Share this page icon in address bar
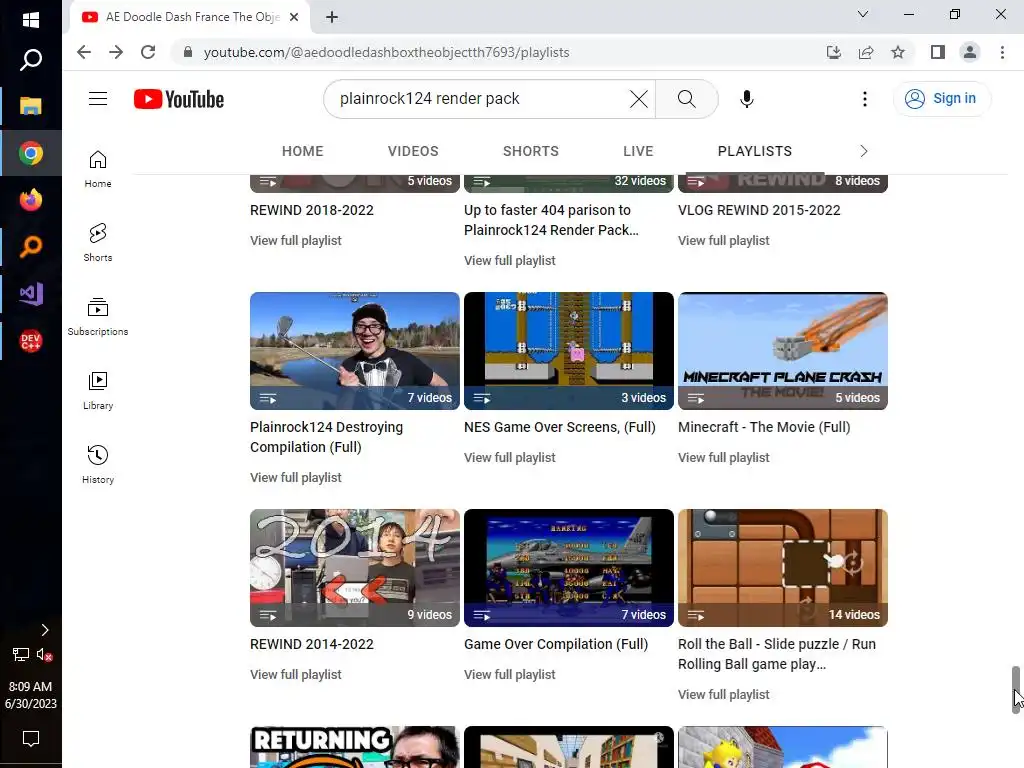Viewport: 1024px width, 768px height. [866, 52]
